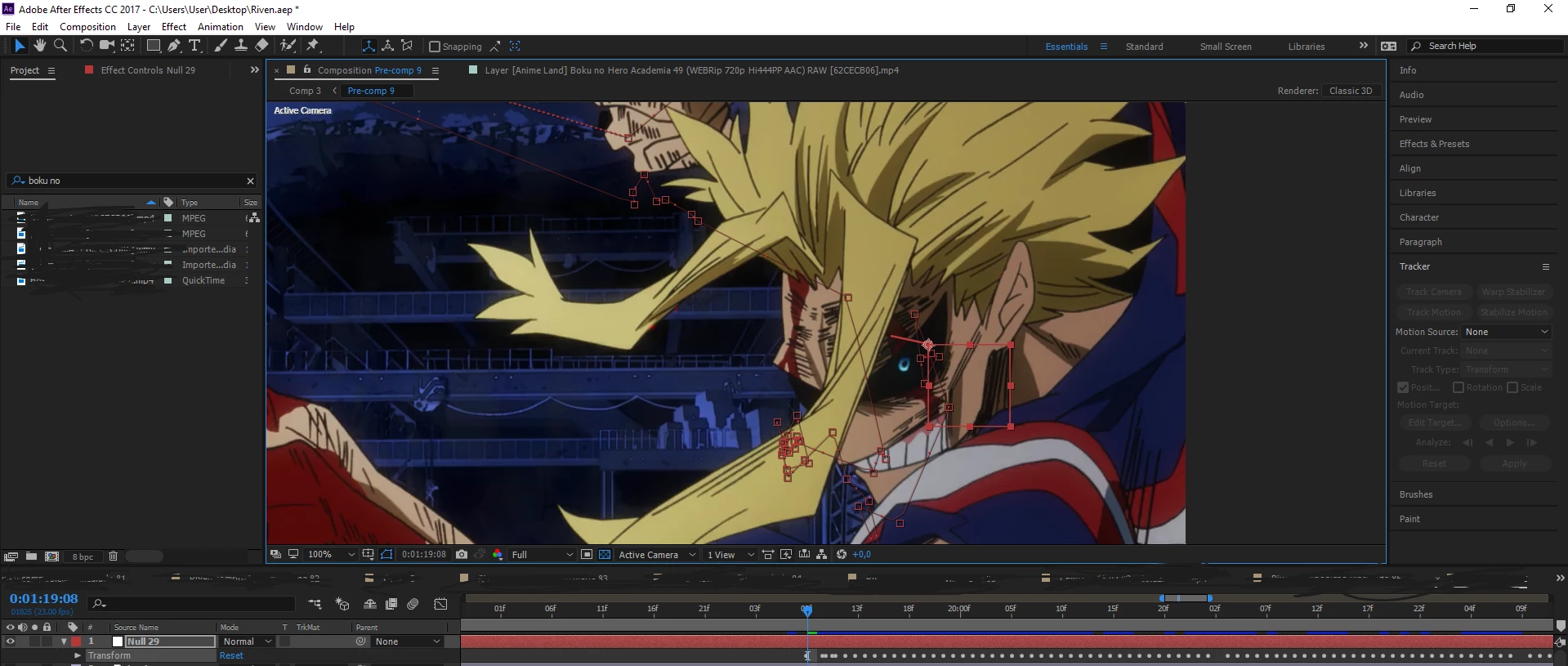Choose View Axis mode
The width and height of the screenshot is (1568, 666).
point(407,46)
